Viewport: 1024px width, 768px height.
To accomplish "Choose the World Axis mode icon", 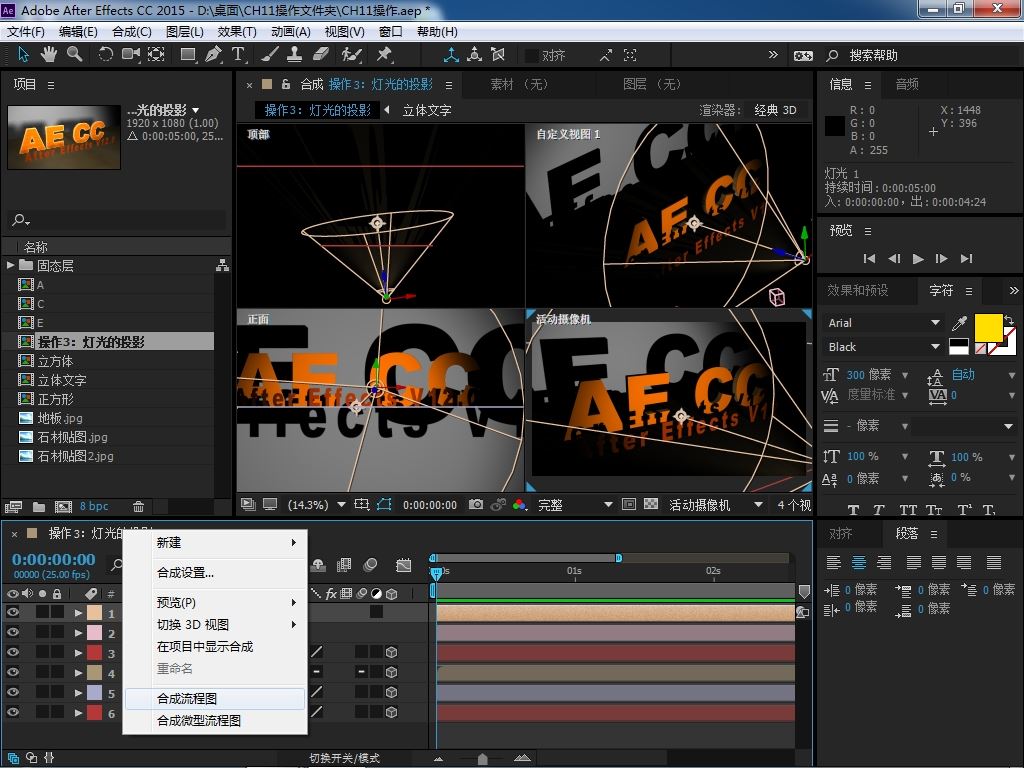I will pyautogui.click(x=475, y=55).
